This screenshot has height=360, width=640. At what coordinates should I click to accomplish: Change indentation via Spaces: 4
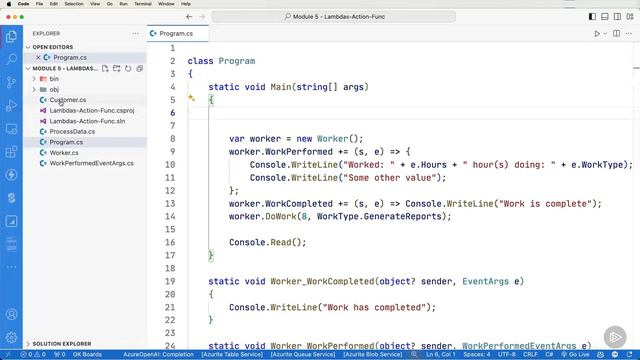477,354
